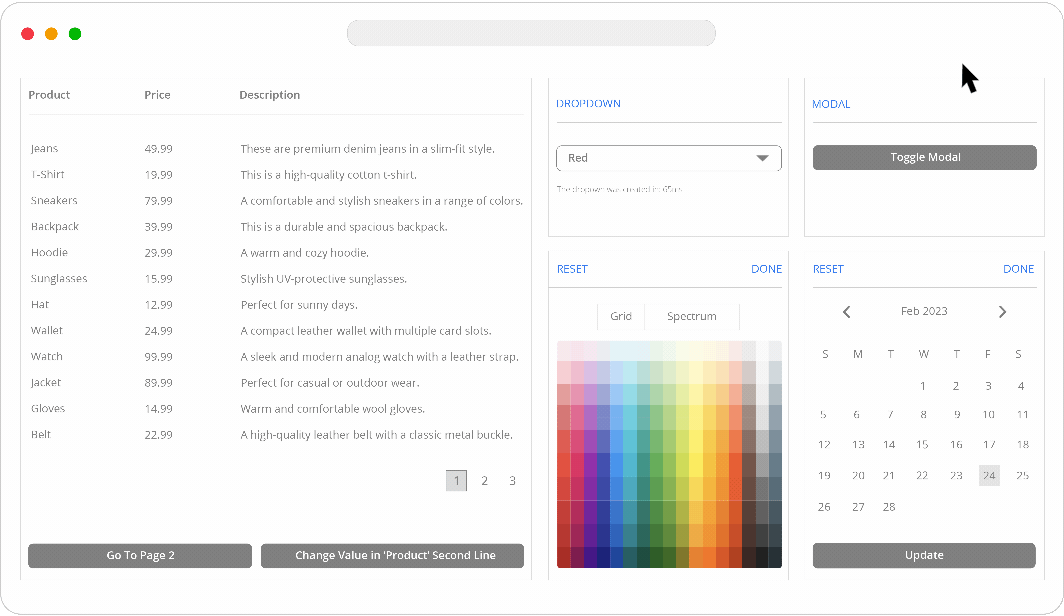The image size is (1064, 616).
Task: Select February 10 in the calendar
Action: coord(989,415)
